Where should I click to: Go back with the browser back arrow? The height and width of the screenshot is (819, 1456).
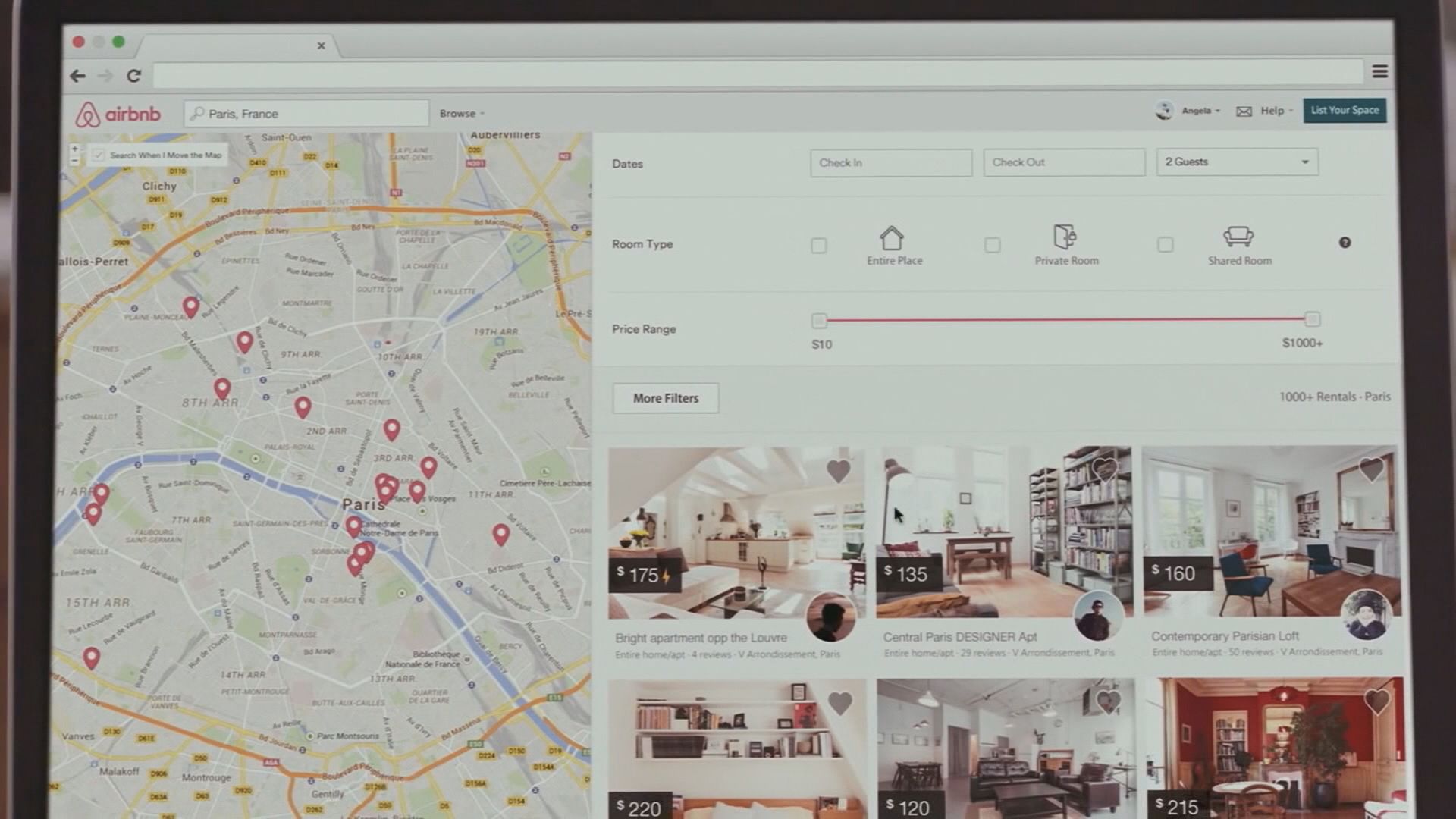78,76
